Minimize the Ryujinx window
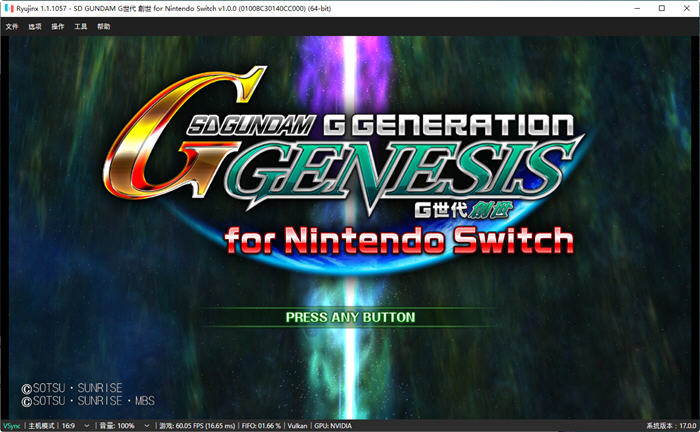Viewport: 700px width, 432px height. (x=638, y=8)
